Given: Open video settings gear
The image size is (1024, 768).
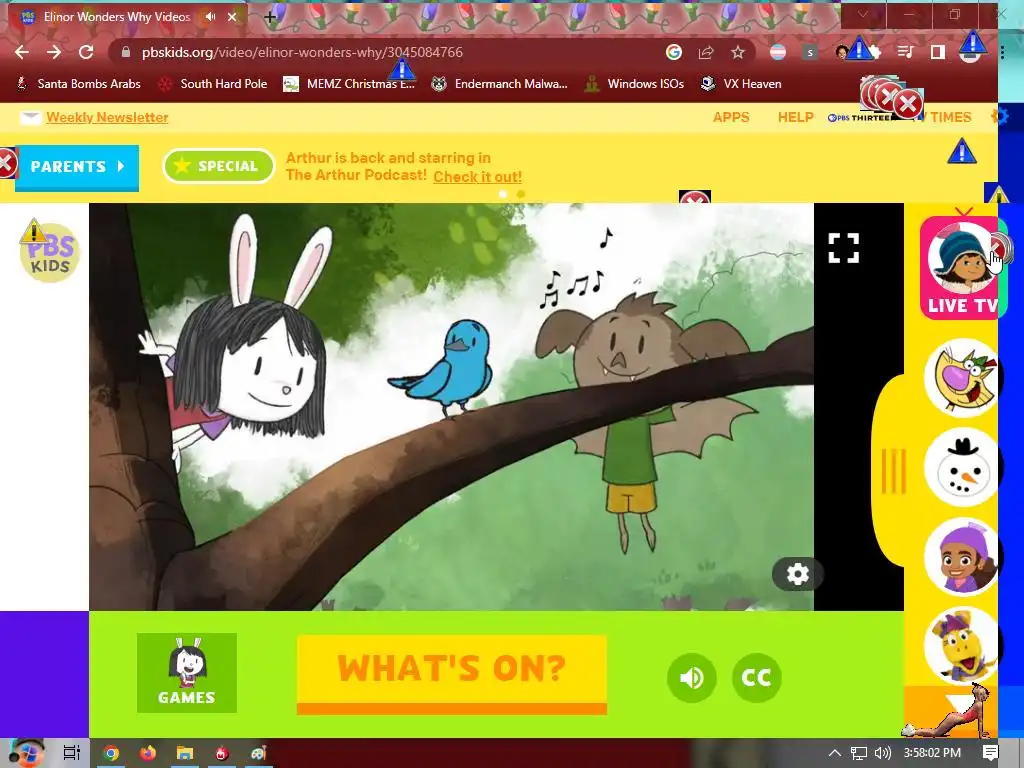Looking at the screenshot, I should (797, 574).
